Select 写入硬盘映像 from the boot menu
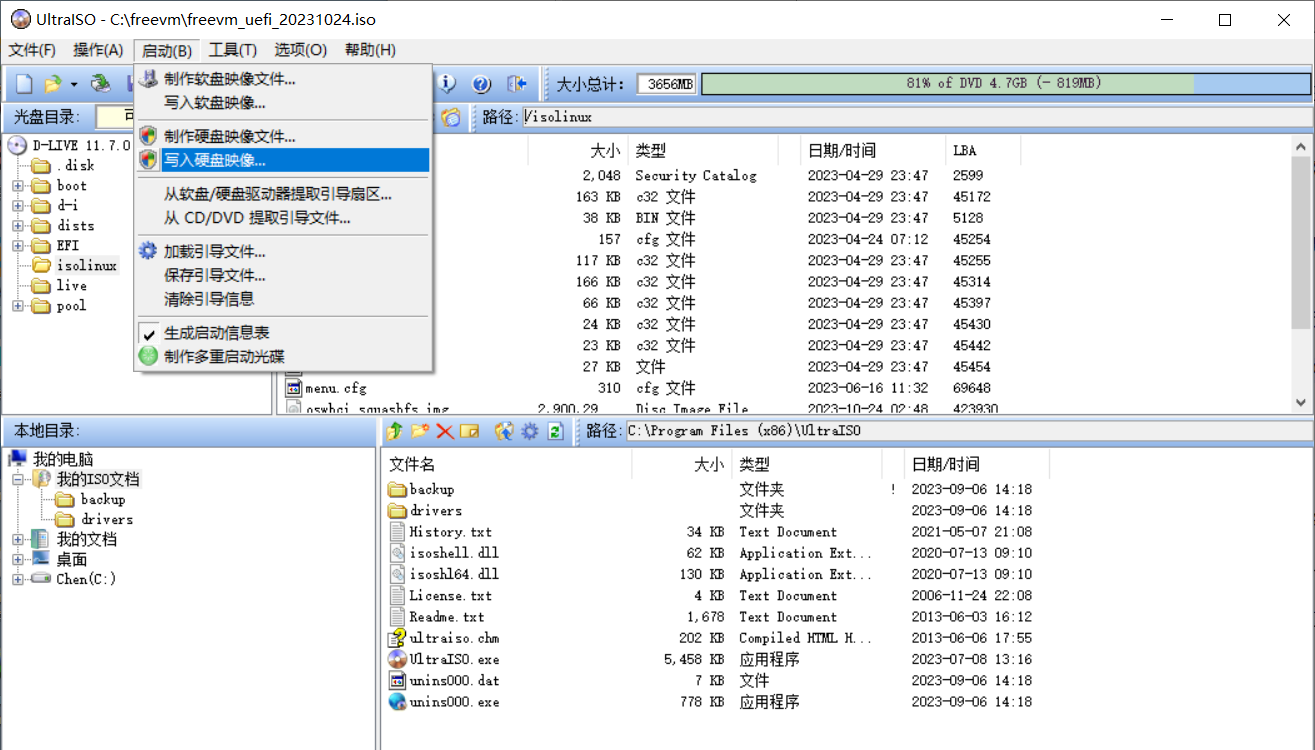Image resolution: width=1315 pixels, height=750 pixels. point(215,160)
